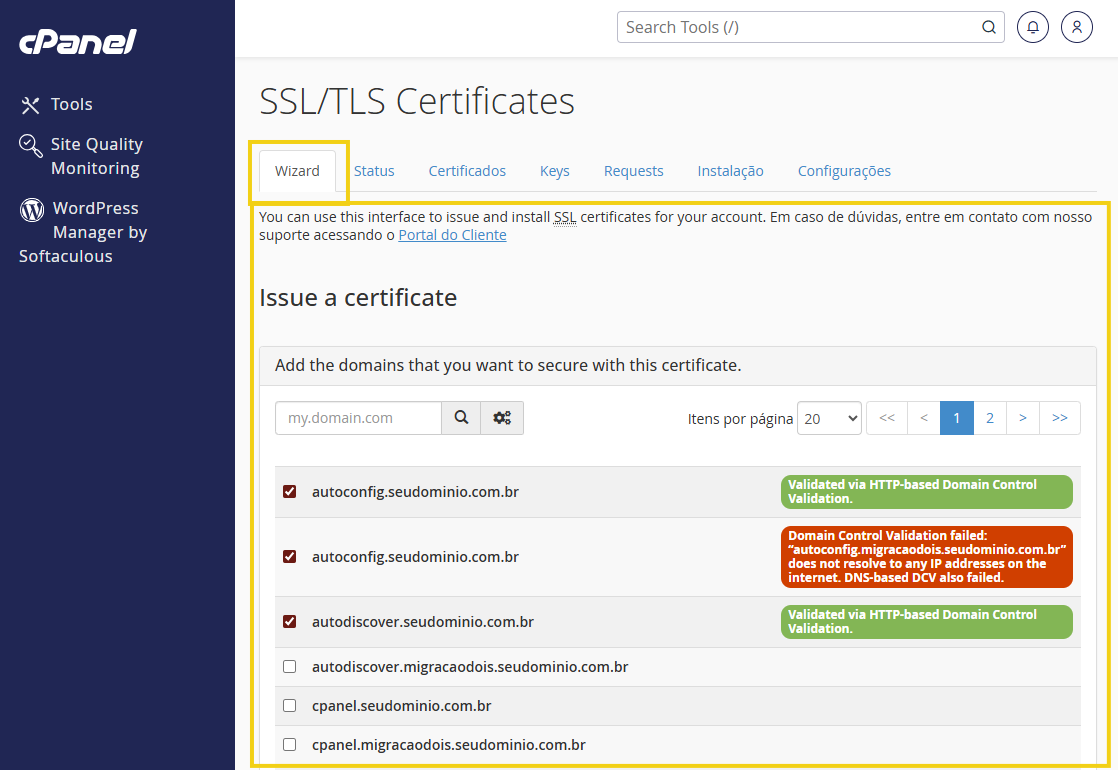Open Site Quality Monitoring
Image resolution: width=1118 pixels, height=770 pixels.
[x=81, y=156]
